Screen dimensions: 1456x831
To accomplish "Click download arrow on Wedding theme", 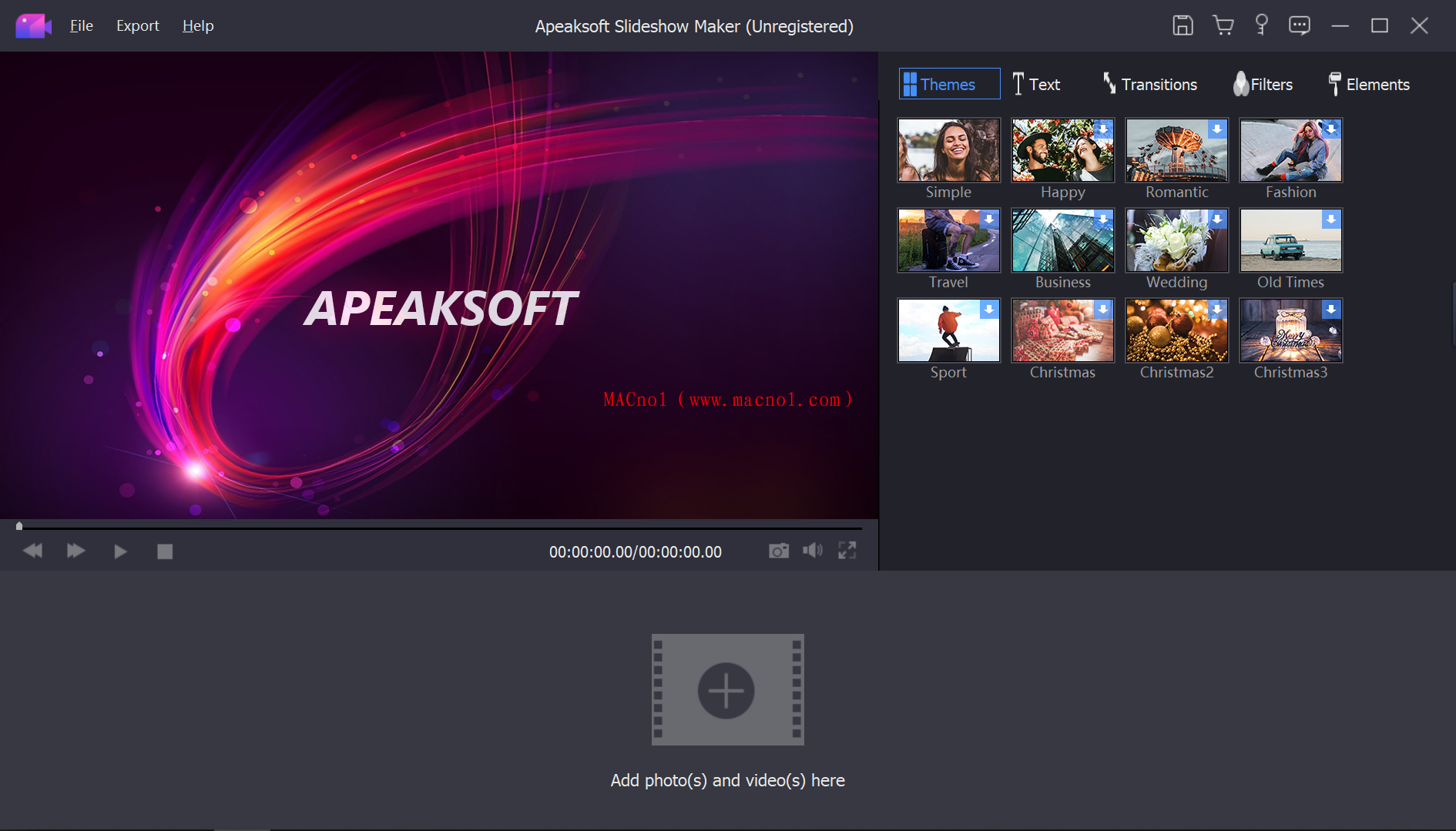I will pyautogui.click(x=1217, y=219).
